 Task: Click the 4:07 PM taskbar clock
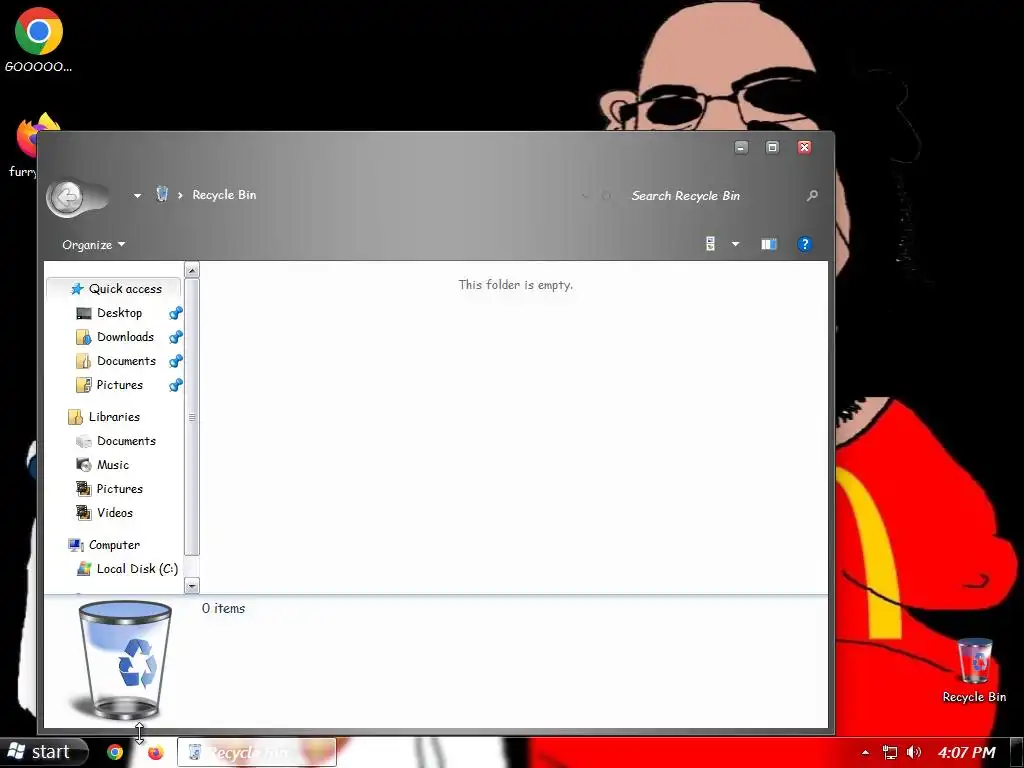[x=967, y=752]
